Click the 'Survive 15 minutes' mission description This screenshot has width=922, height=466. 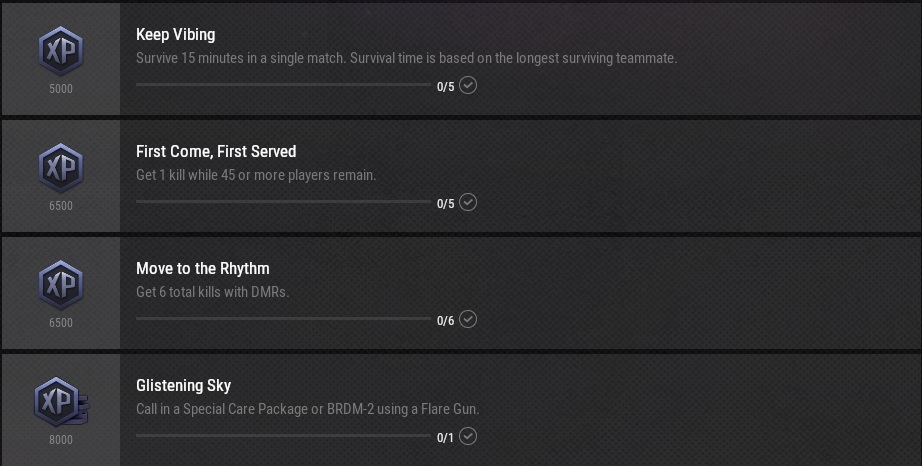(406, 58)
